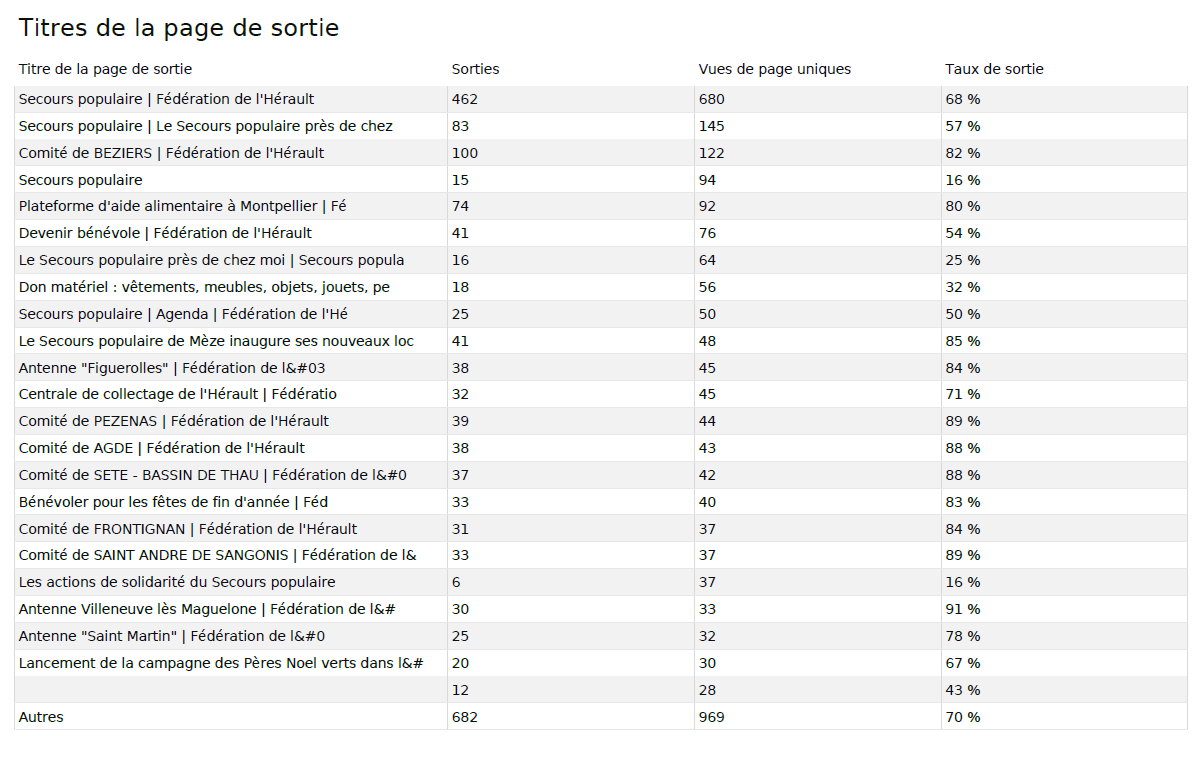The height and width of the screenshot is (758, 1200).
Task: Open the 'Comité de FRONTIGNAN' page title
Action: pyautogui.click(x=187, y=529)
